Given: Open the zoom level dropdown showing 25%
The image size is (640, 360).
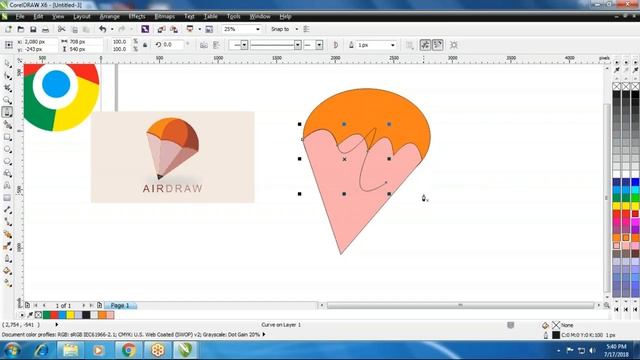Looking at the screenshot, I should (x=258, y=29).
